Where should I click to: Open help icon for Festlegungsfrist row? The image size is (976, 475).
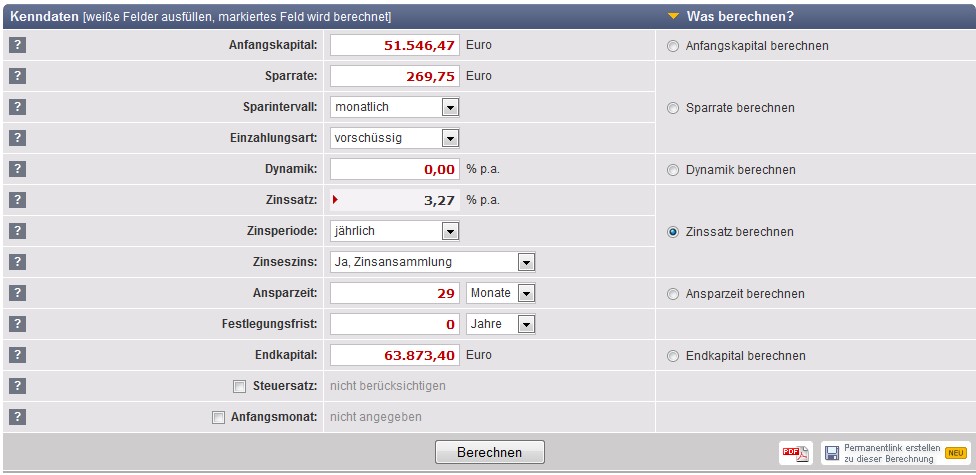(17, 324)
